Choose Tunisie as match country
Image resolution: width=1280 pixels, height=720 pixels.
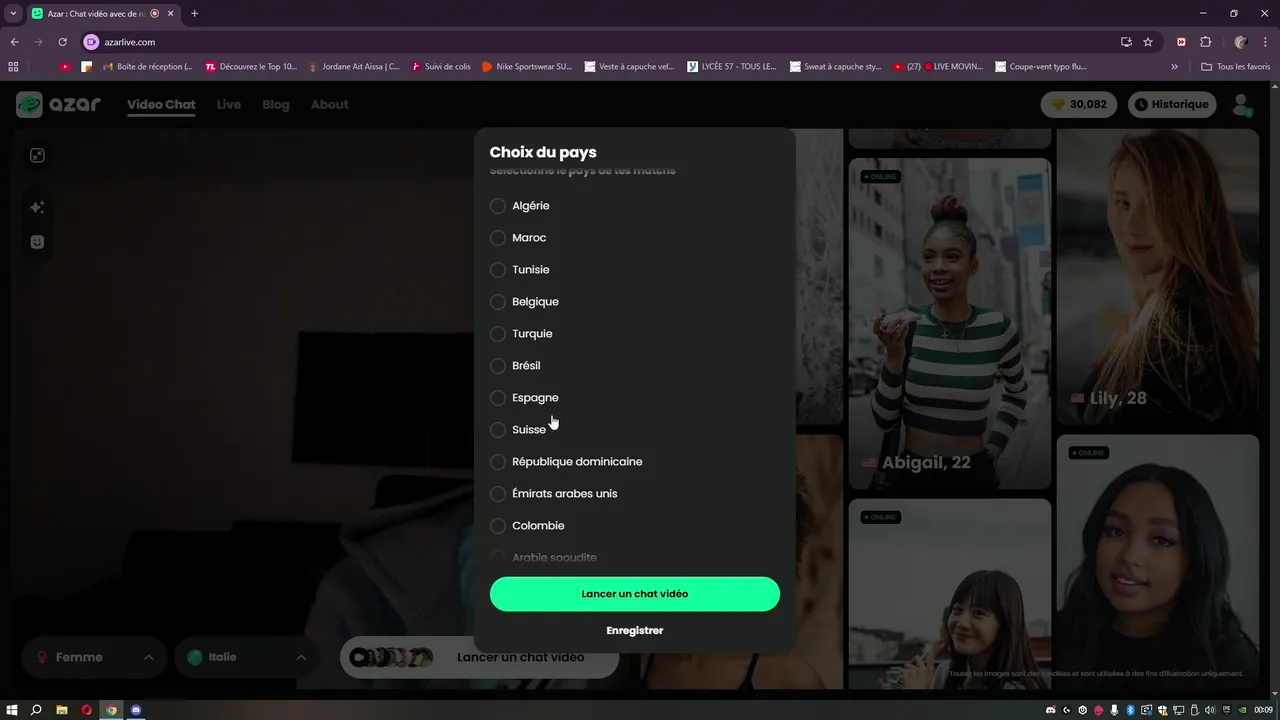pos(498,270)
